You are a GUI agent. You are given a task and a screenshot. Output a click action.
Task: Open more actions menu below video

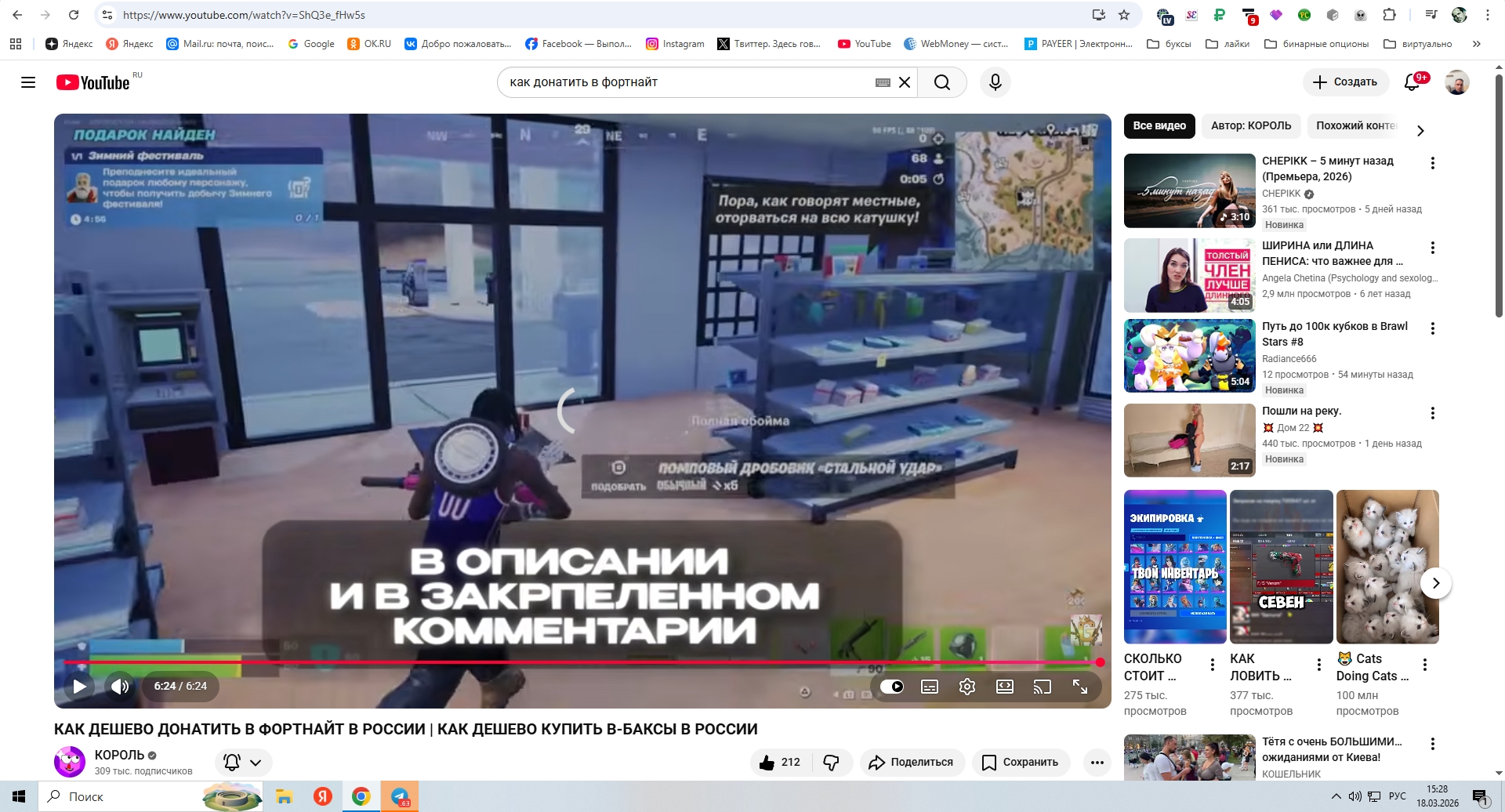click(x=1097, y=763)
